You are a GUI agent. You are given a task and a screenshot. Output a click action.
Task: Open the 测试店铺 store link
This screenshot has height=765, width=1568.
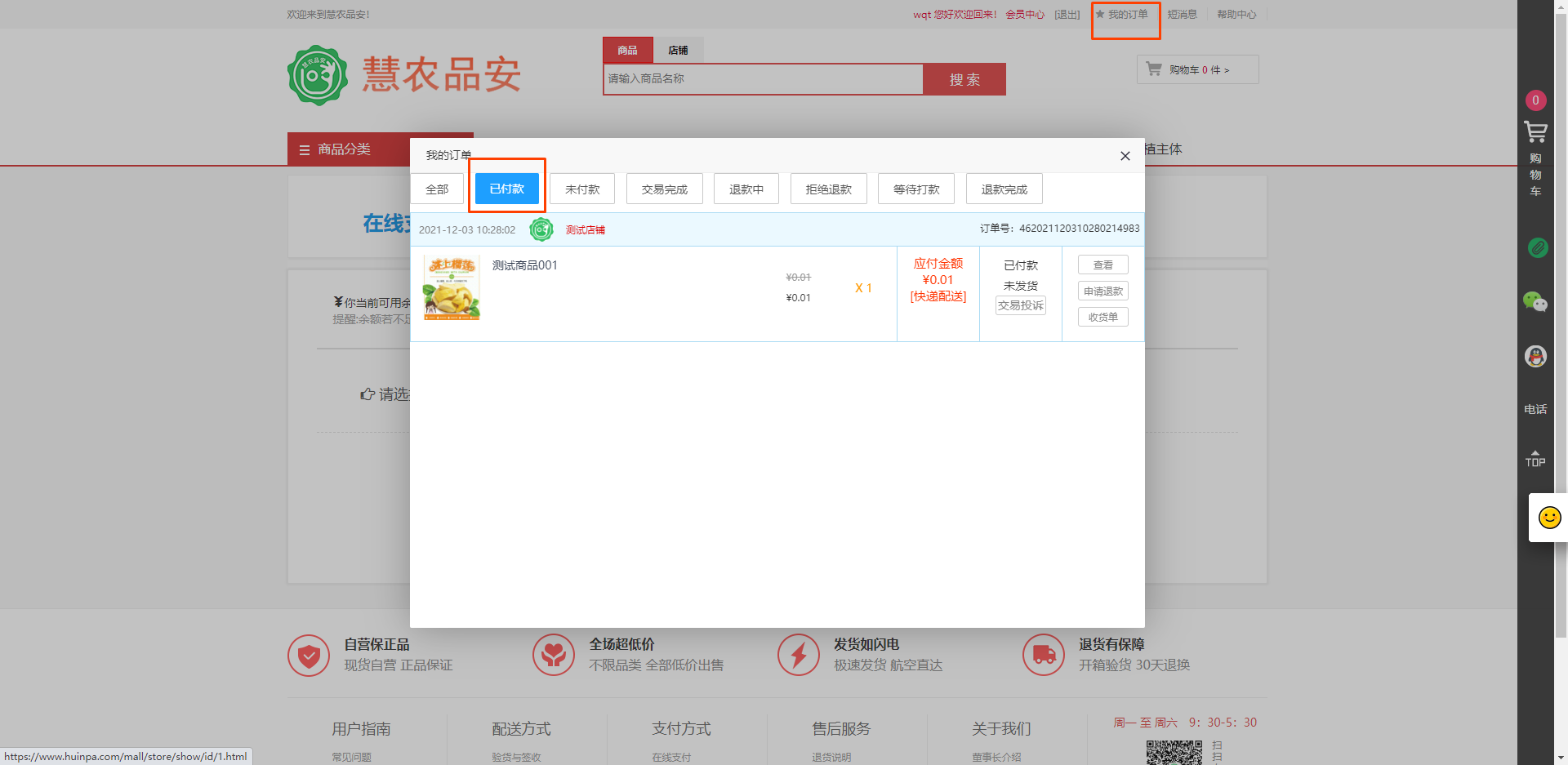pos(586,230)
